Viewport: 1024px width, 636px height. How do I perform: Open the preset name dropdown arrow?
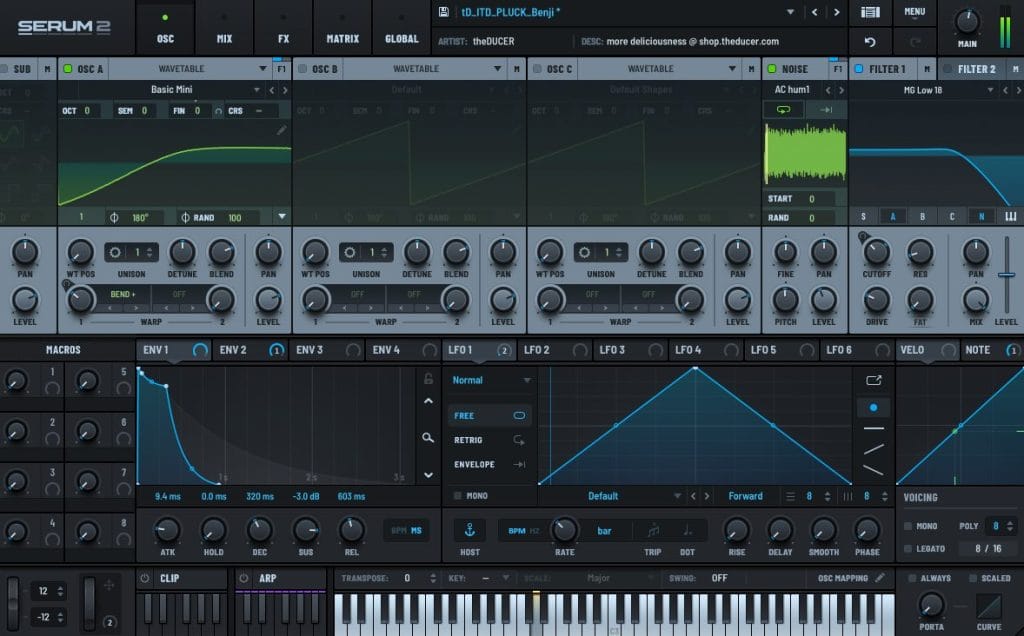click(791, 12)
